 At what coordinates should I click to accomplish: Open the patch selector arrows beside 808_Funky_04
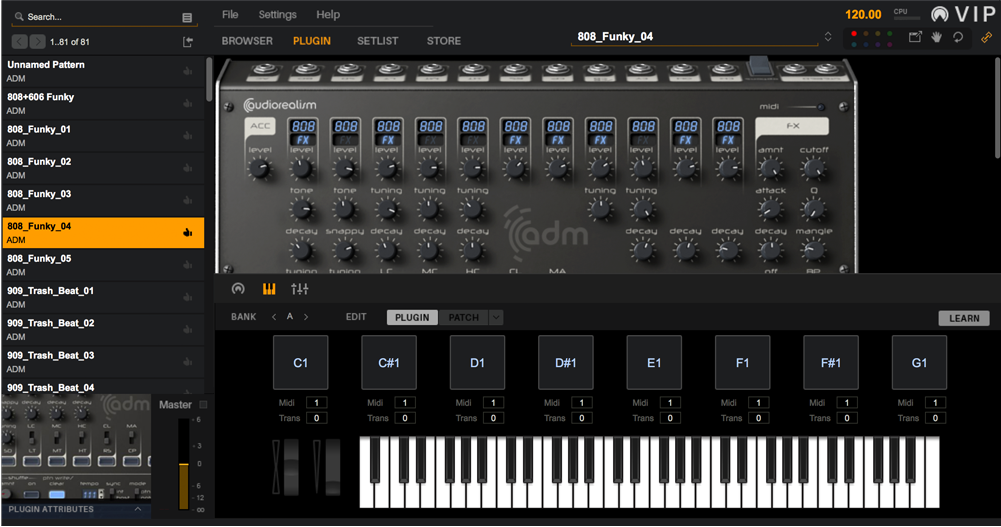coord(827,37)
